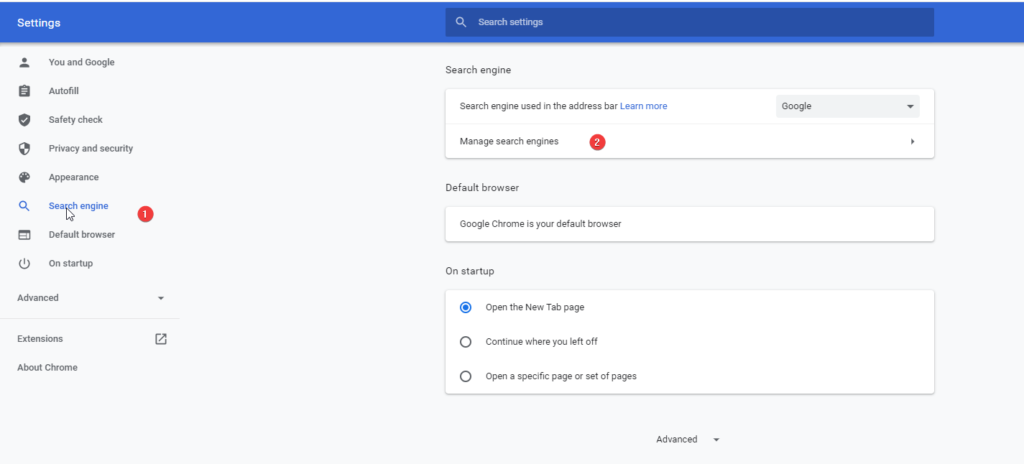The height and width of the screenshot is (464, 1024).
Task: Click the Default browser window icon
Action: pyautogui.click(x=24, y=235)
